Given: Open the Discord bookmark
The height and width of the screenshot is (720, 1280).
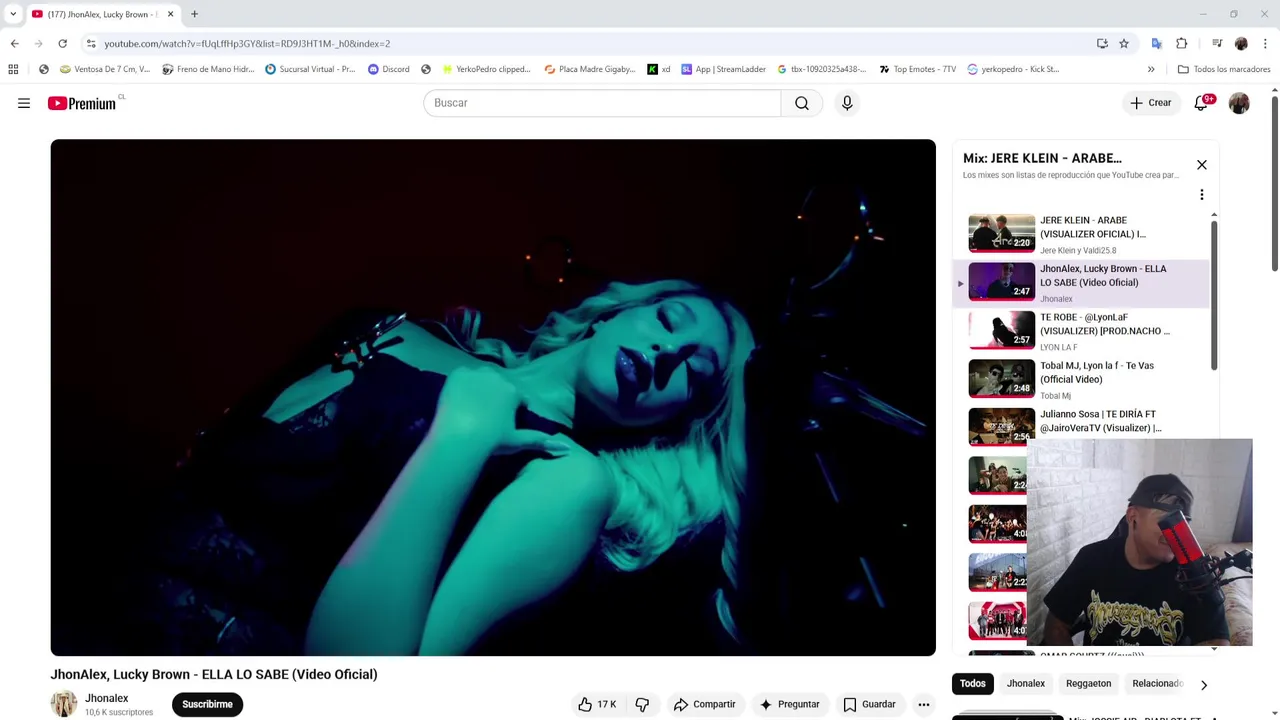Looking at the screenshot, I should 389,69.
